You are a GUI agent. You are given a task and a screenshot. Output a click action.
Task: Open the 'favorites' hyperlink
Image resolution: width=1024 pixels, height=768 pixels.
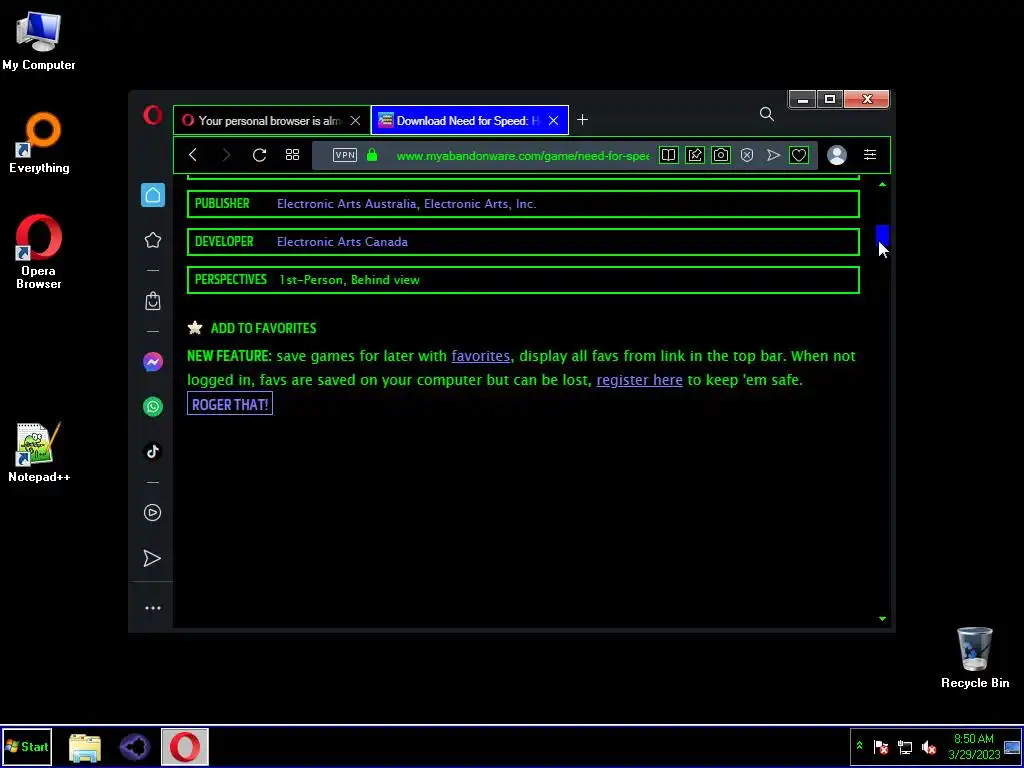click(481, 356)
